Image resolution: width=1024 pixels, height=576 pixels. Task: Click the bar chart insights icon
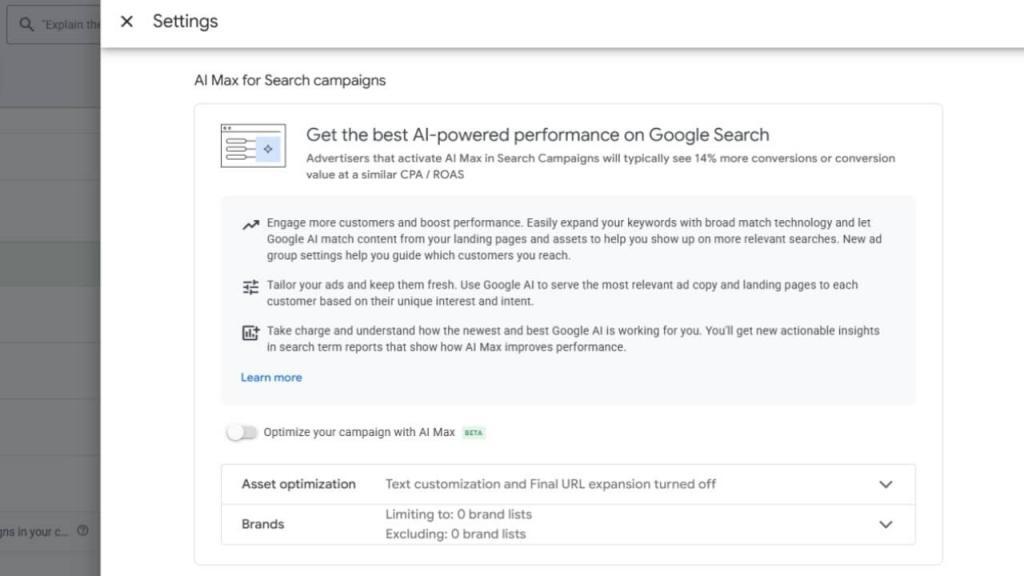251,331
